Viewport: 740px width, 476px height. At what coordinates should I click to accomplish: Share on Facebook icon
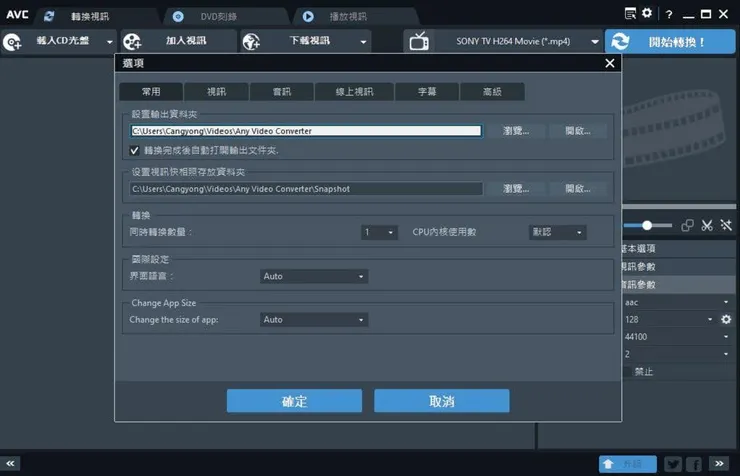pos(694,464)
